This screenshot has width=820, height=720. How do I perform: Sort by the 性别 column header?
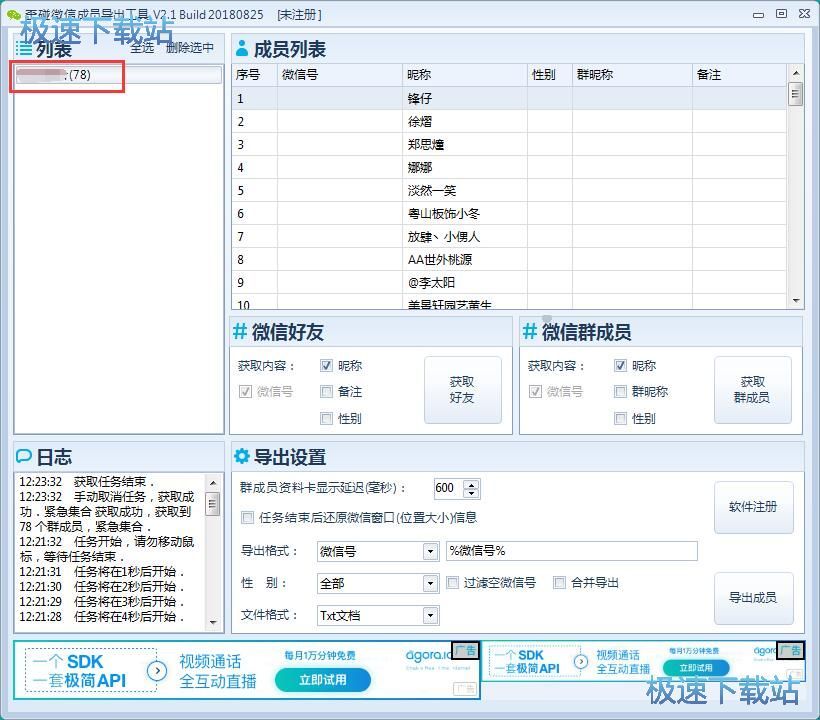(550, 75)
